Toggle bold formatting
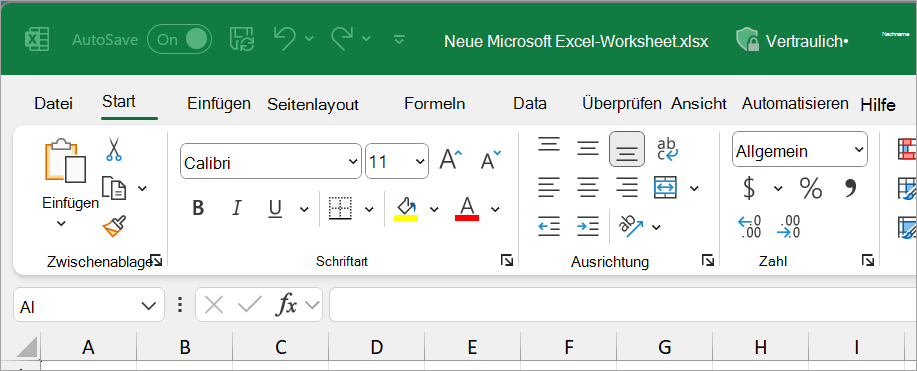This screenshot has height=371, width=917. click(198, 208)
